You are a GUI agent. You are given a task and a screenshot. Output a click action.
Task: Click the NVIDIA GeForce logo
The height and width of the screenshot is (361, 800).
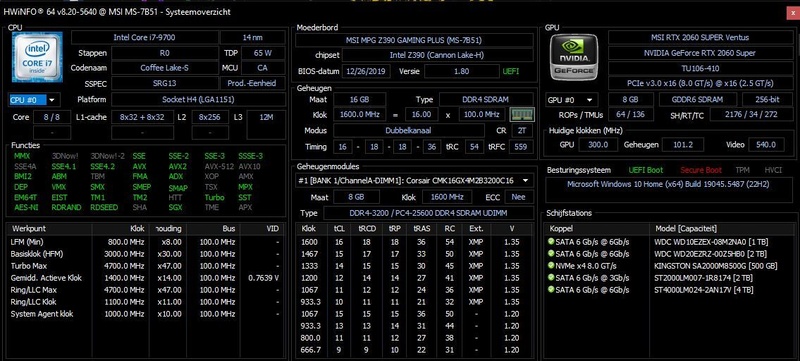point(574,57)
